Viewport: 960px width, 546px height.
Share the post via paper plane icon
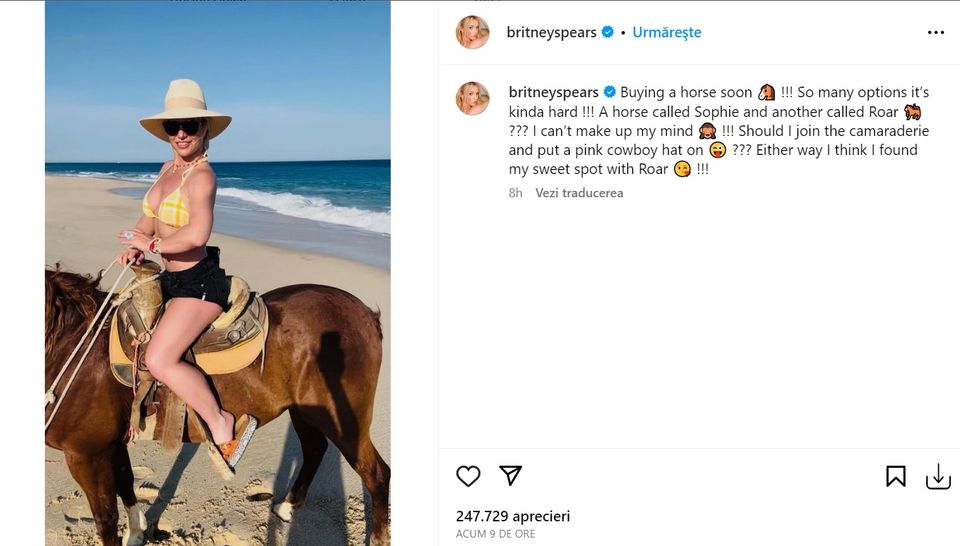point(510,476)
